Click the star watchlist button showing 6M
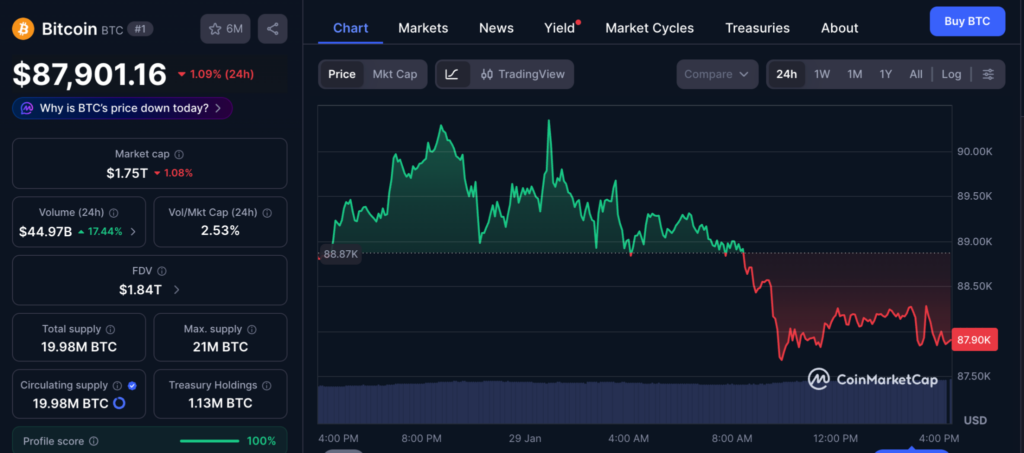The height and width of the screenshot is (453, 1024). coord(225,29)
